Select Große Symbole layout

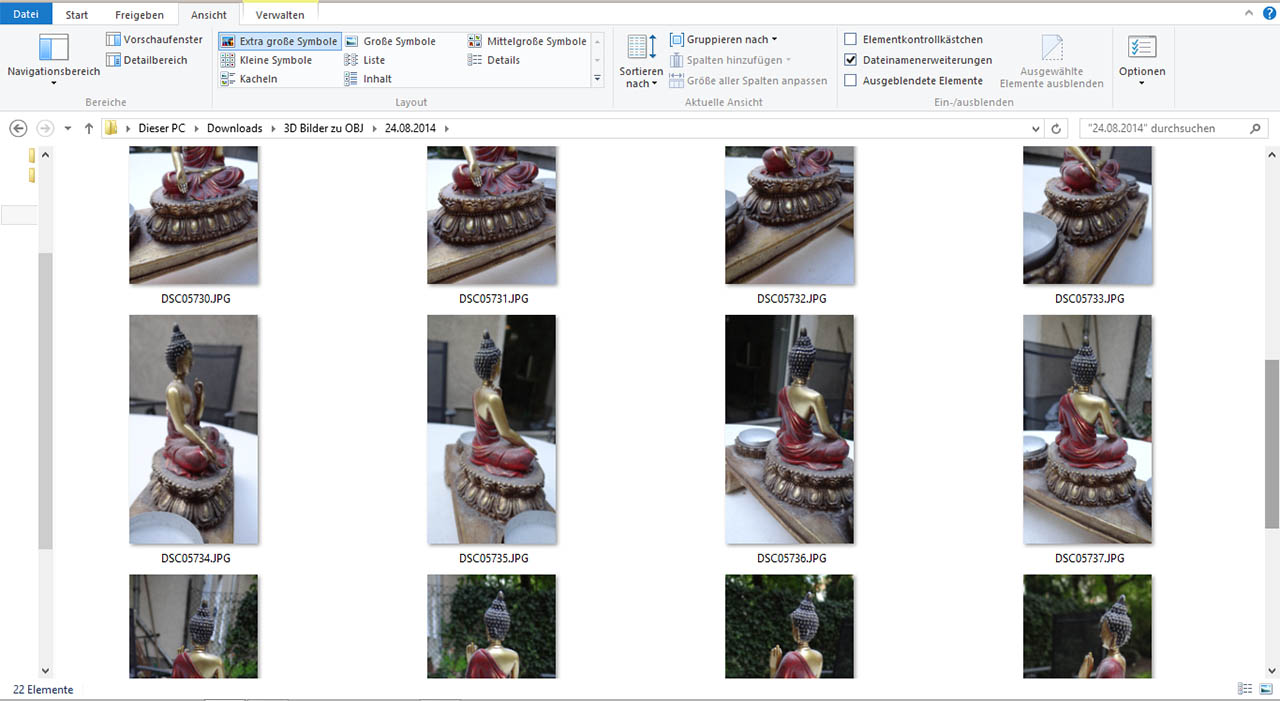pyautogui.click(x=390, y=41)
